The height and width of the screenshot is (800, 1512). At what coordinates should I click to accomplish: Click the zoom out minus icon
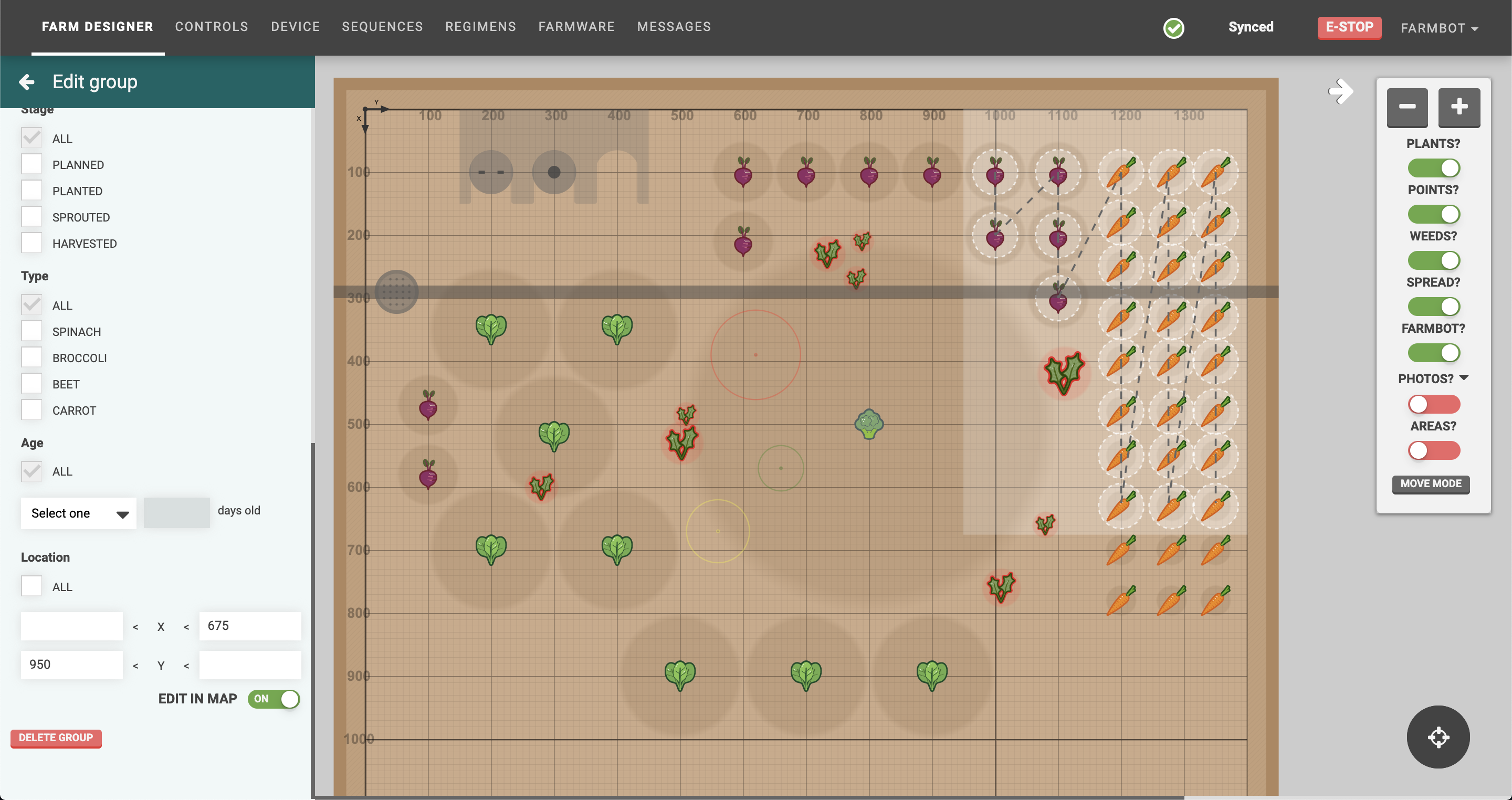1407,108
